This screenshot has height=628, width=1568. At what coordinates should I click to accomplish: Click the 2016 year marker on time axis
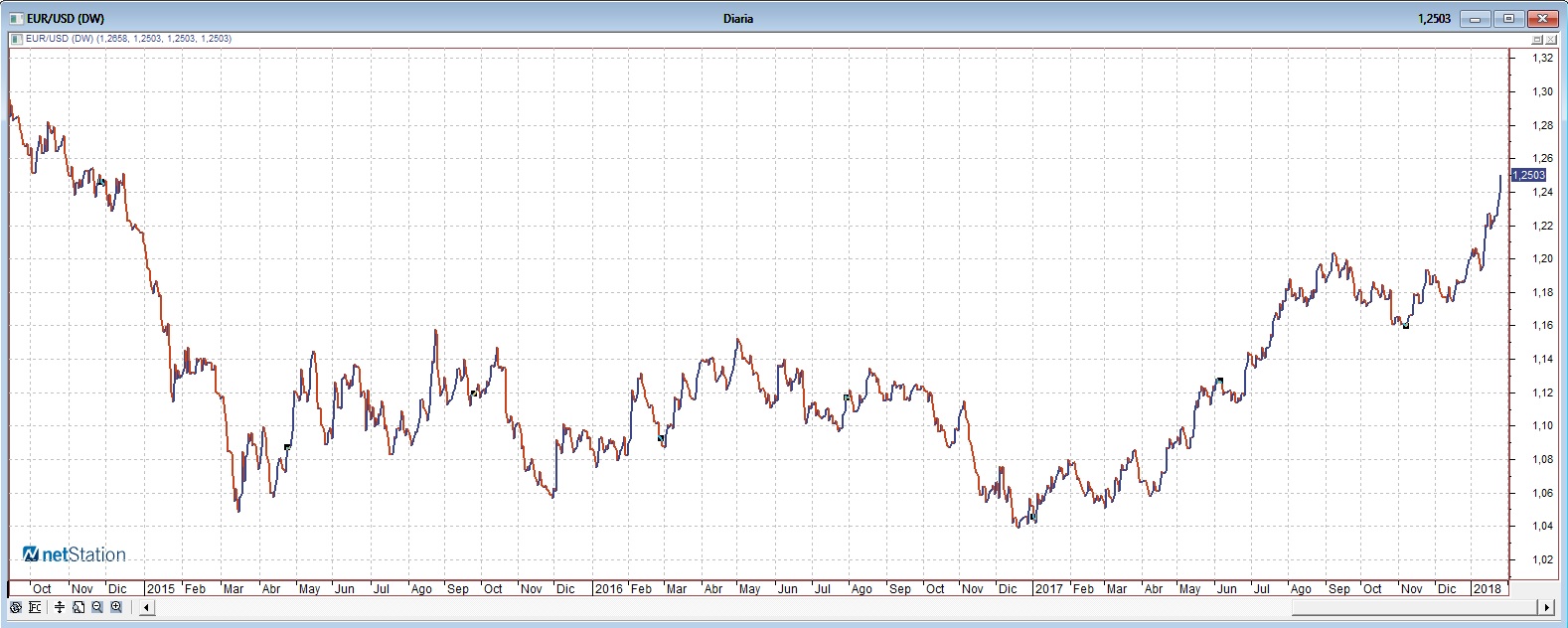click(x=608, y=588)
